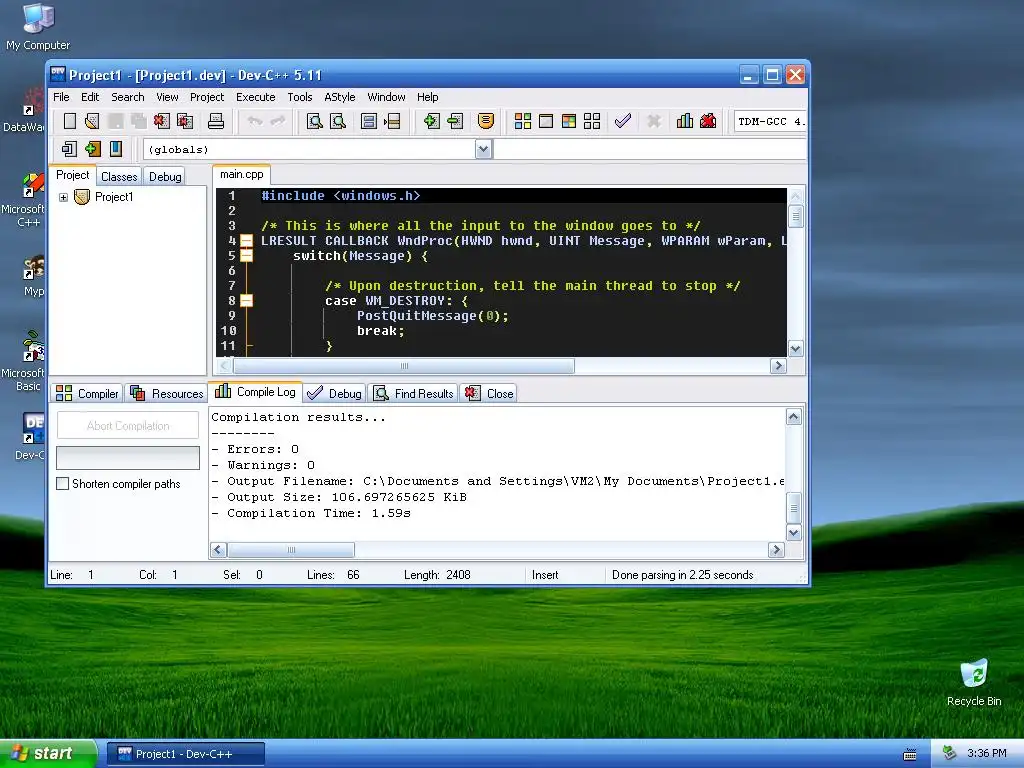Click the Open project or file icon
Viewport: 1024px width, 768px height.
pyautogui.click(x=92, y=121)
